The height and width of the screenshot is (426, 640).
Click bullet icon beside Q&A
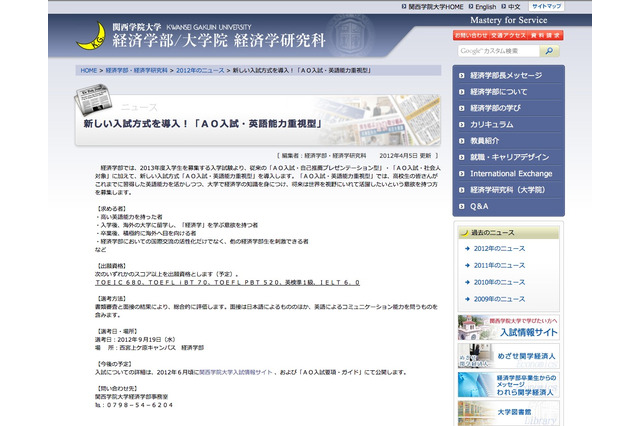click(x=462, y=206)
